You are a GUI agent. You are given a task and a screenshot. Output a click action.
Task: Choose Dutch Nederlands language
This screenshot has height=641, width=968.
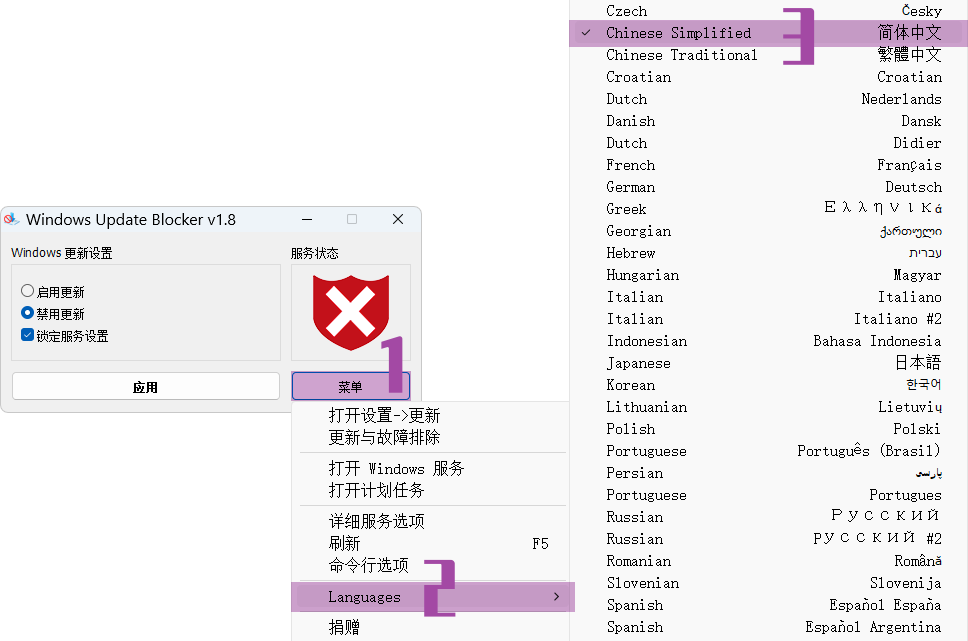coord(769,99)
